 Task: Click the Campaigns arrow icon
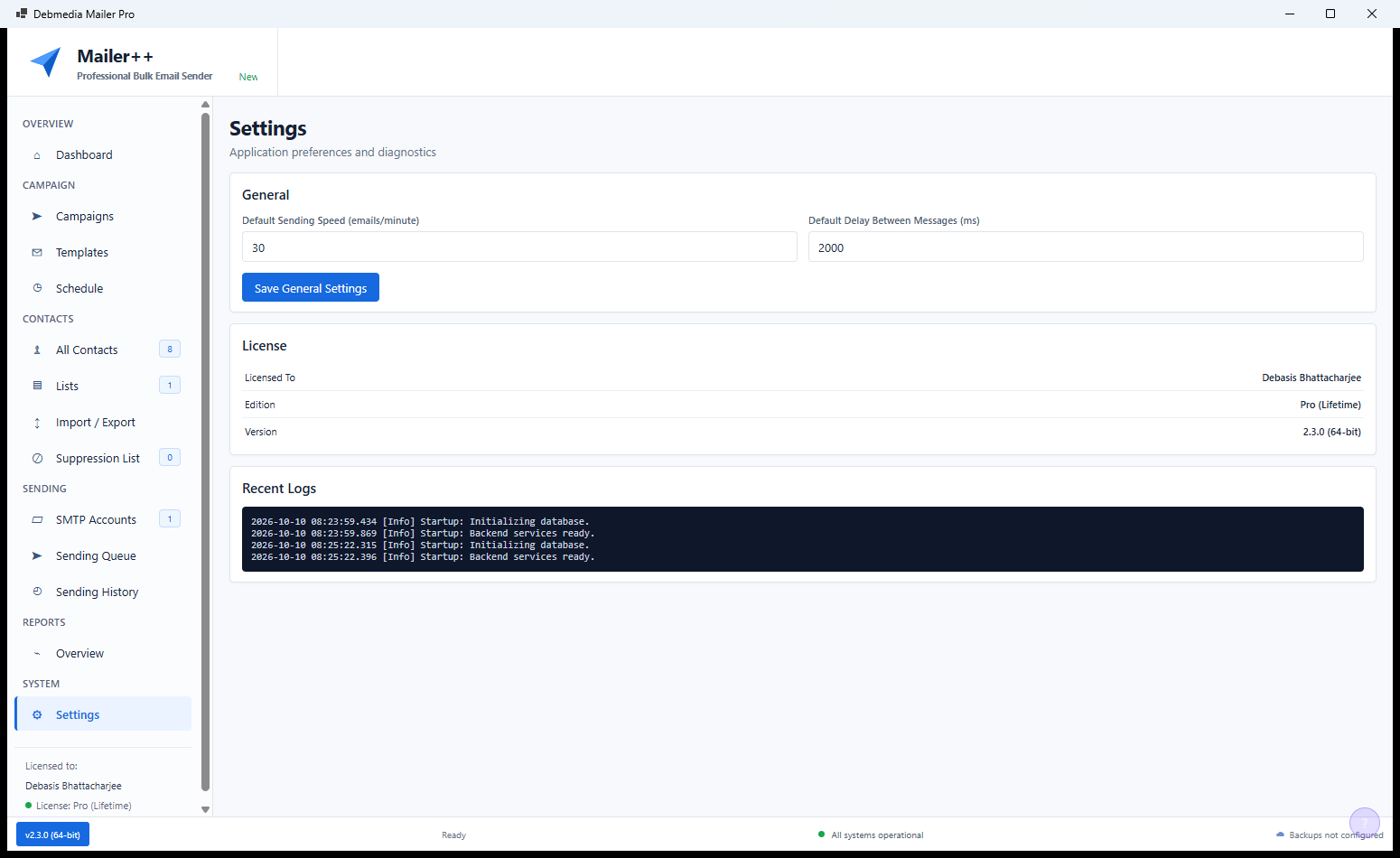pyautogui.click(x=37, y=217)
